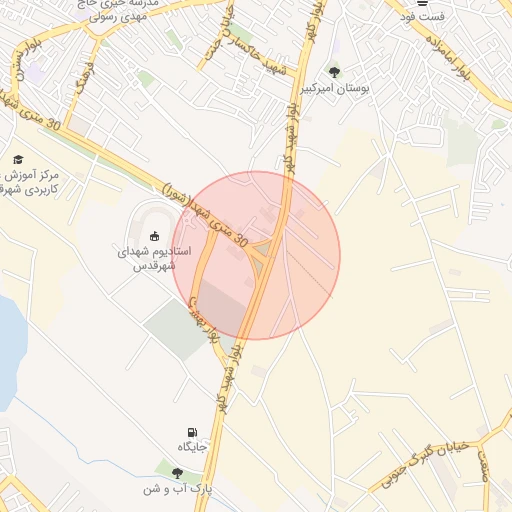The width and height of the screenshot is (512, 512).
Task: Select the tree icon of بوستان امیرکبیر
Action: (x=334, y=72)
